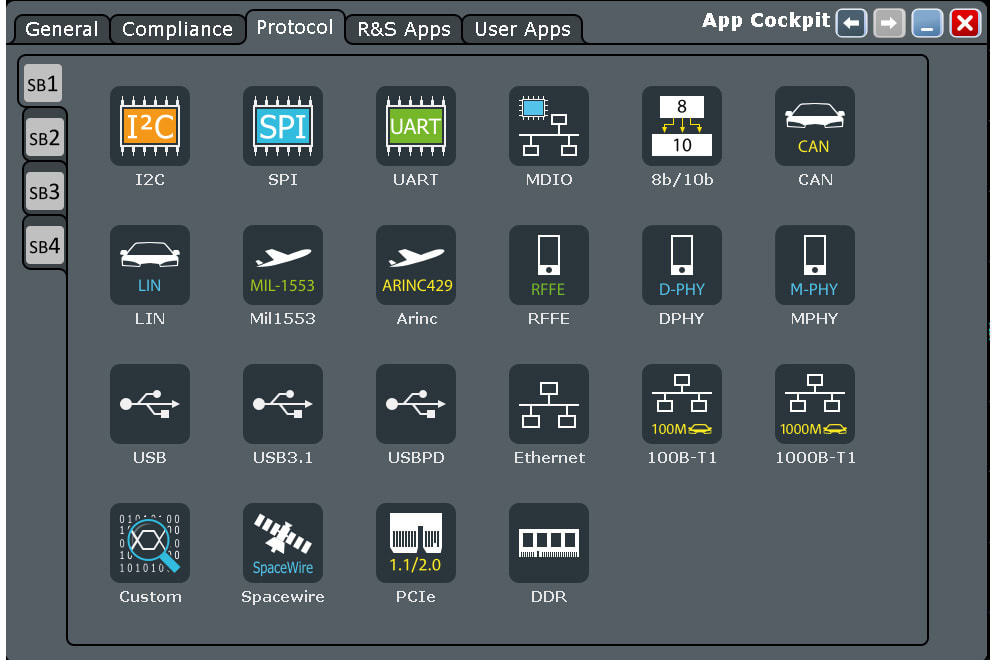Select the SB2 side tab
Viewport: 992px width, 660px height.
point(43,137)
